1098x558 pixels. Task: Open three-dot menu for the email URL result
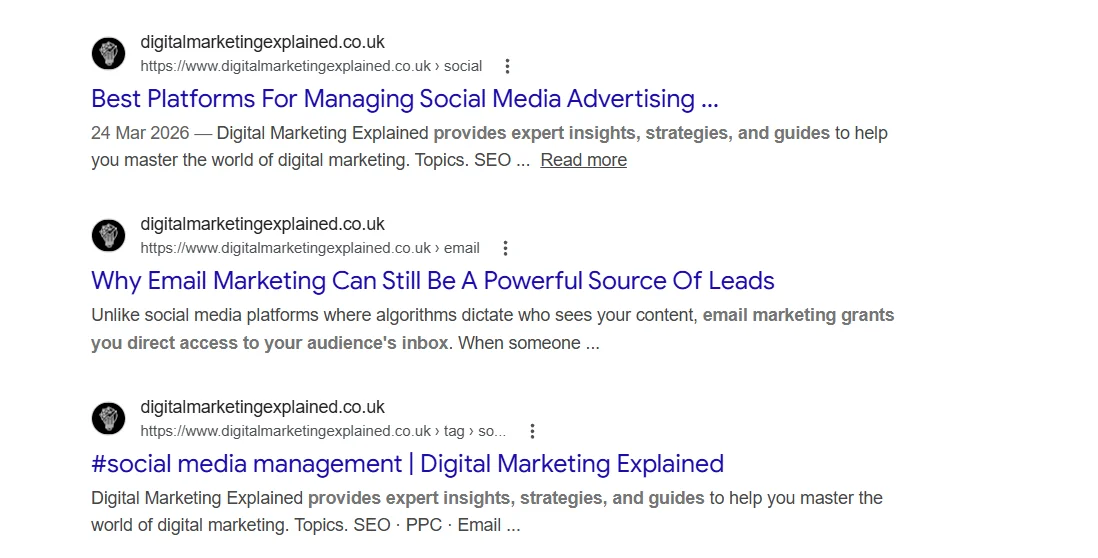click(505, 248)
